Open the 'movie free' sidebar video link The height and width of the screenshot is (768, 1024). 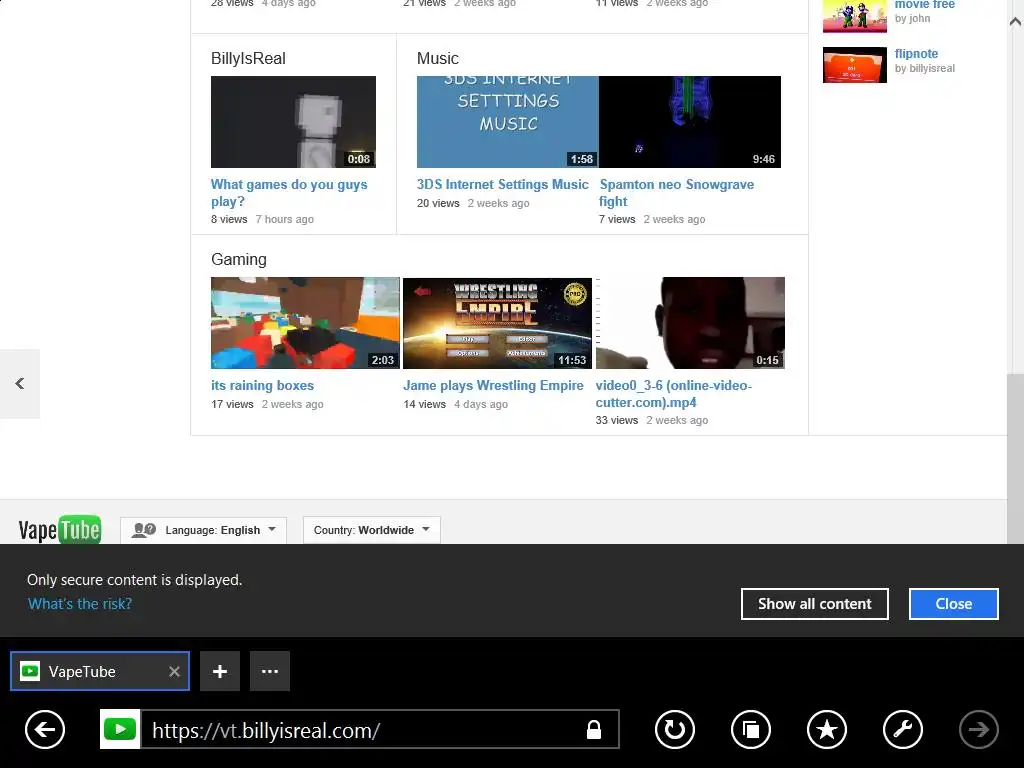(925, 5)
